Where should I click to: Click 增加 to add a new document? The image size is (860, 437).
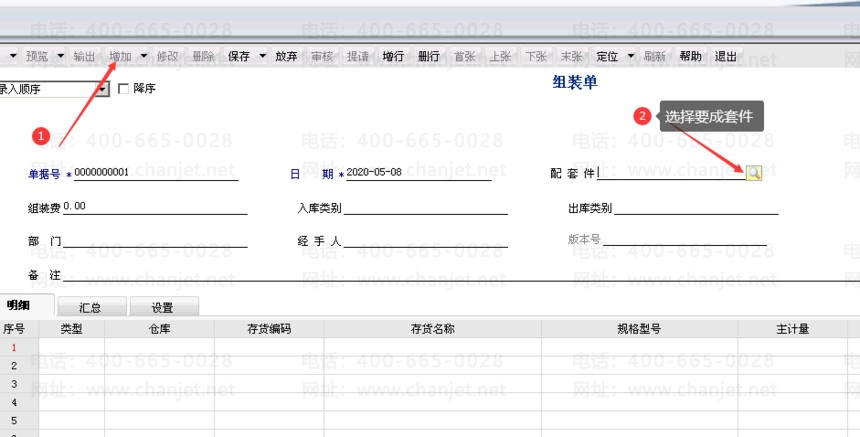pos(120,56)
